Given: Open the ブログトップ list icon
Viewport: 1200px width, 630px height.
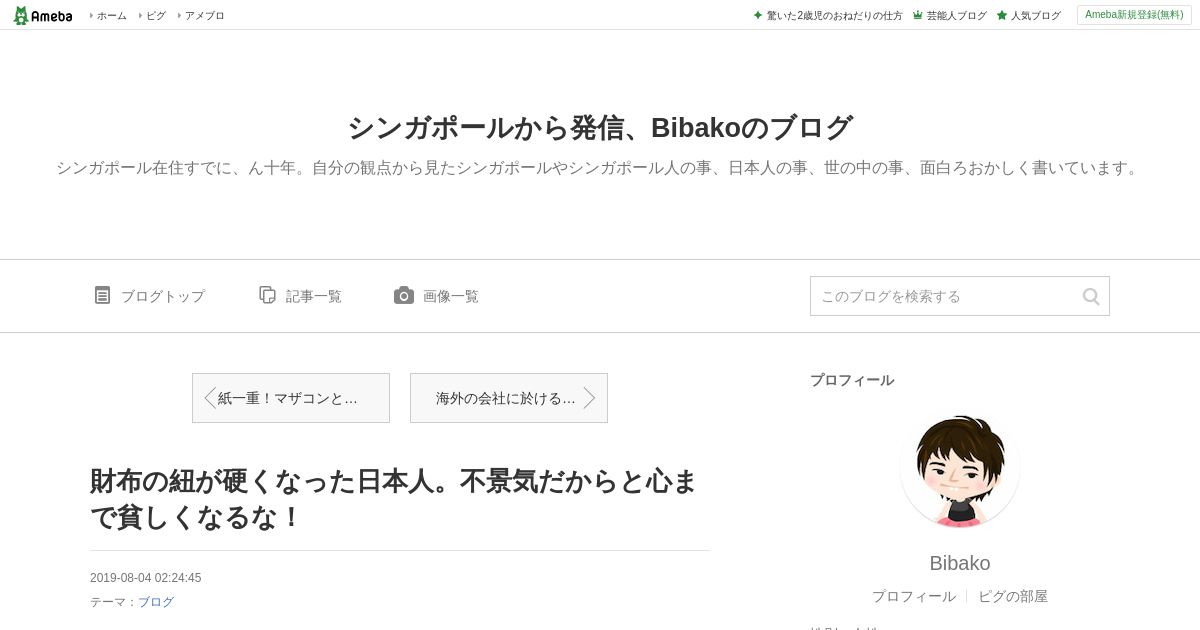Looking at the screenshot, I should coord(102,295).
